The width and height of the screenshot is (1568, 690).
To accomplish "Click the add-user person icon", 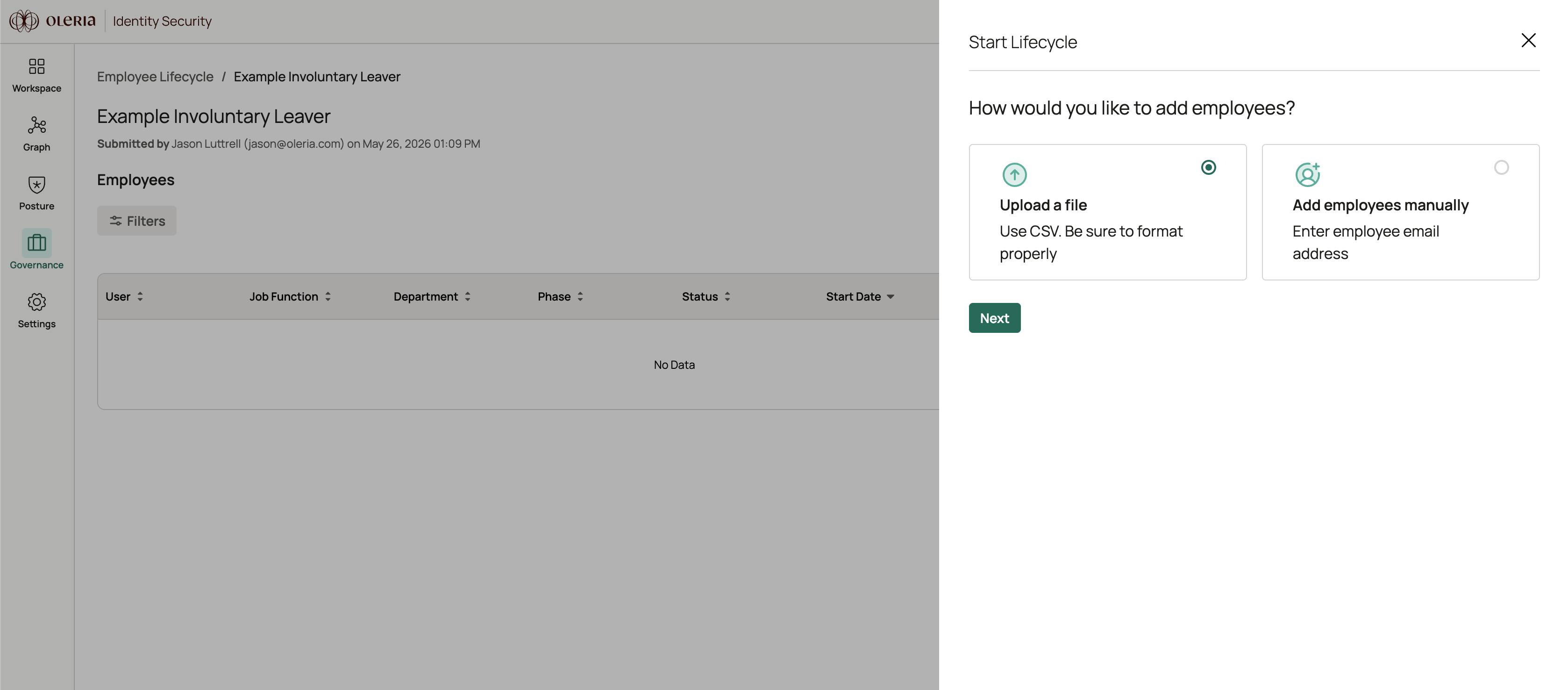I will [1307, 175].
